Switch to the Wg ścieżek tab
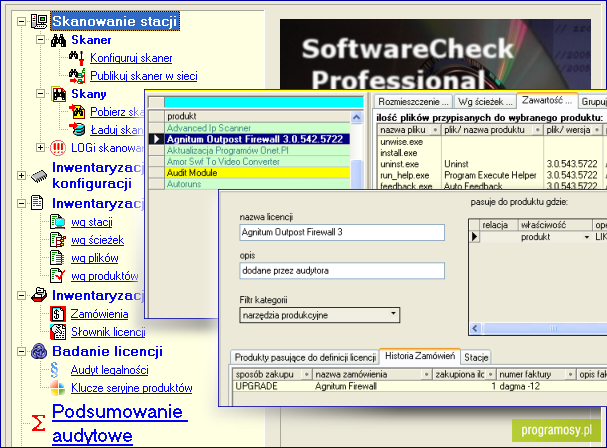The image size is (607, 448). 485,101
